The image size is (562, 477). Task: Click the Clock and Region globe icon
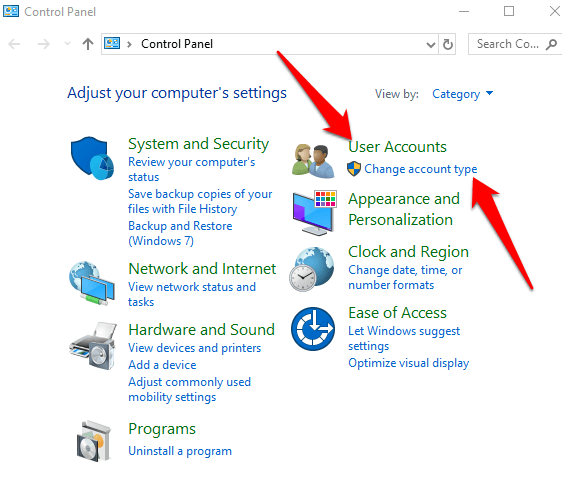311,269
